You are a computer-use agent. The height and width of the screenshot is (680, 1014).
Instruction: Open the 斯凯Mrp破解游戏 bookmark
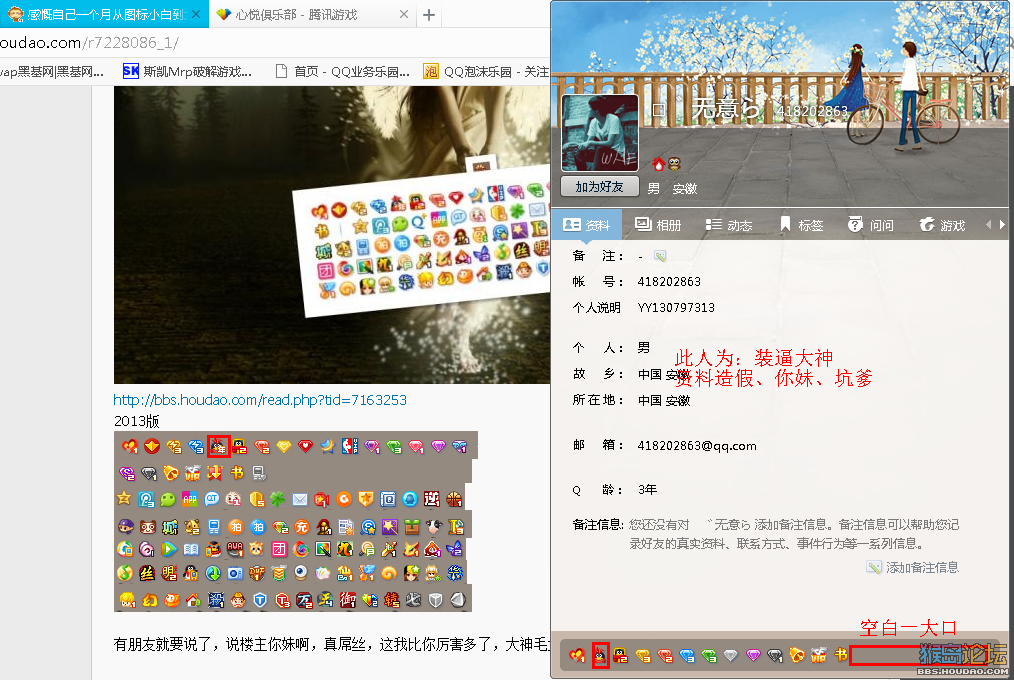click(x=188, y=71)
